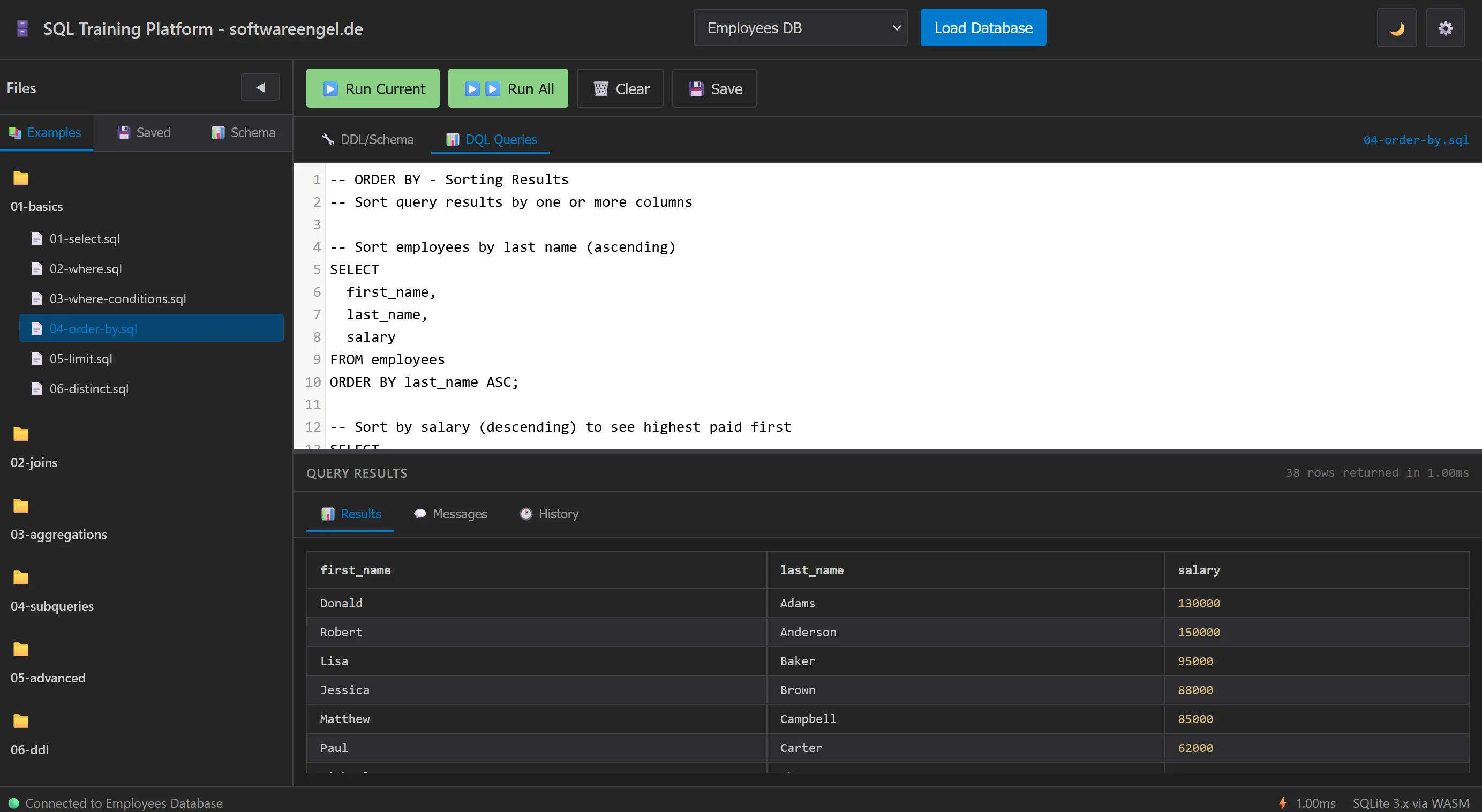
Task: Save the query with floppy icon
Action: (713, 88)
